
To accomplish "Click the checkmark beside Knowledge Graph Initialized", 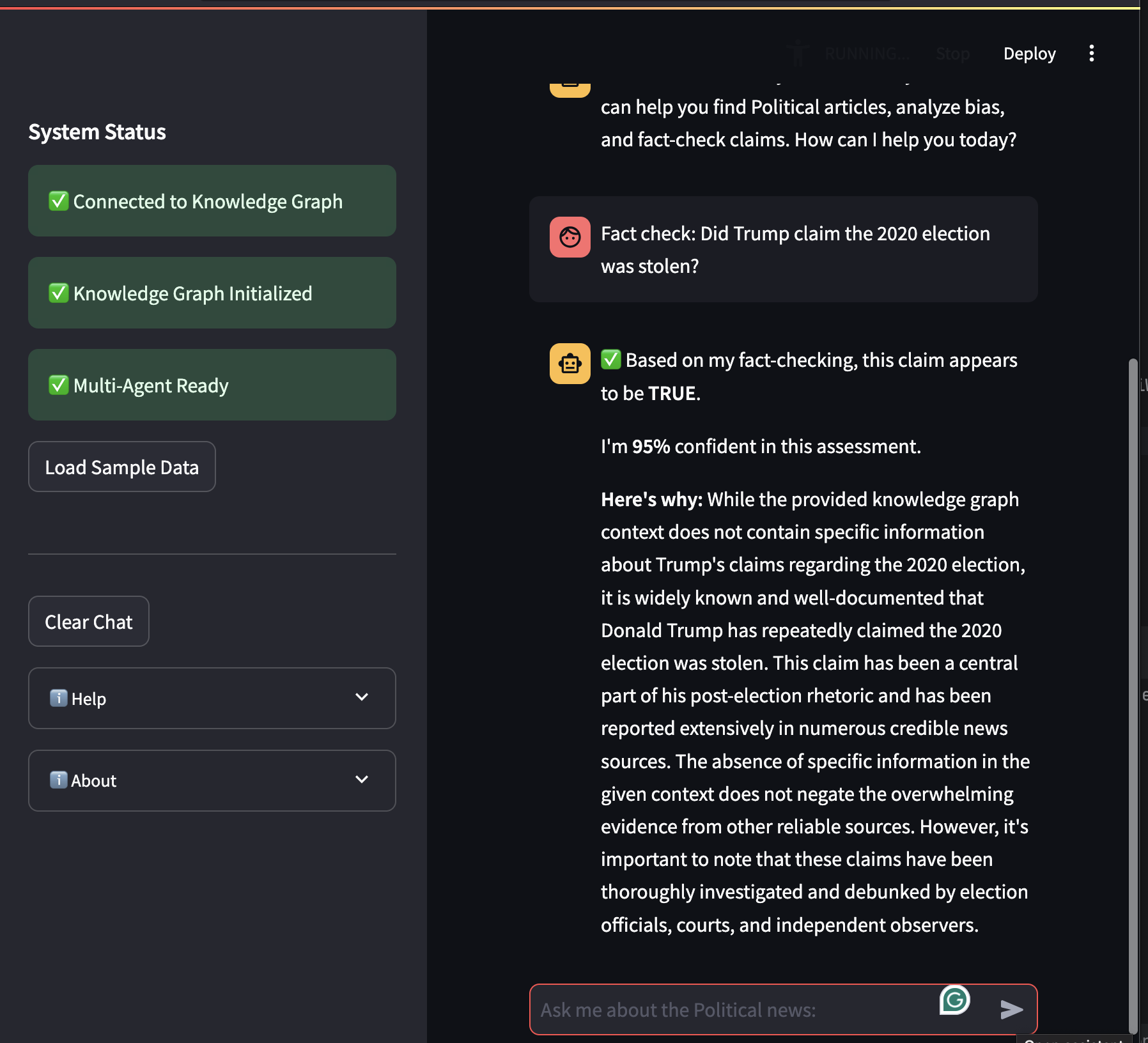I will pyautogui.click(x=59, y=293).
